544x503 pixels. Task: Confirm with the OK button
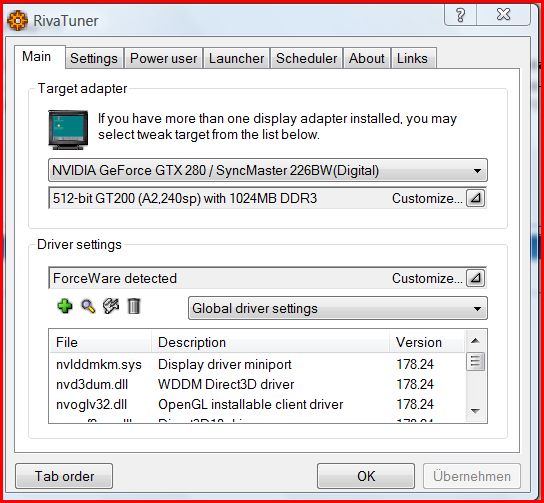tap(366, 476)
